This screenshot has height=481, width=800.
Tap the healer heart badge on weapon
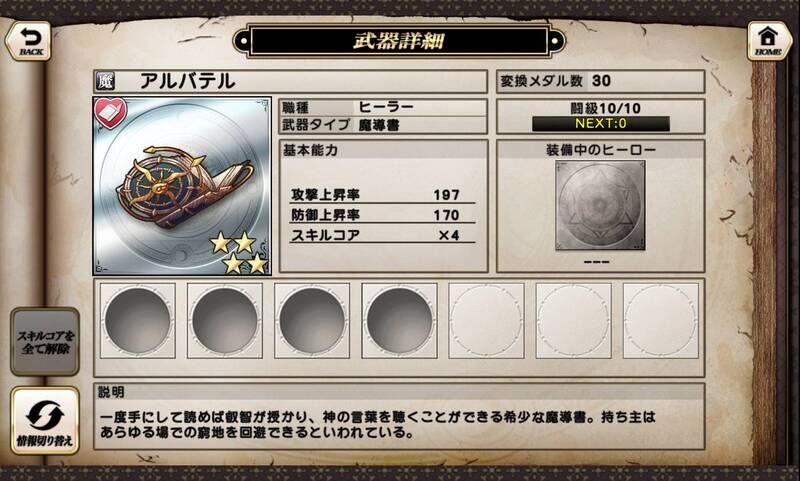[x=111, y=113]
